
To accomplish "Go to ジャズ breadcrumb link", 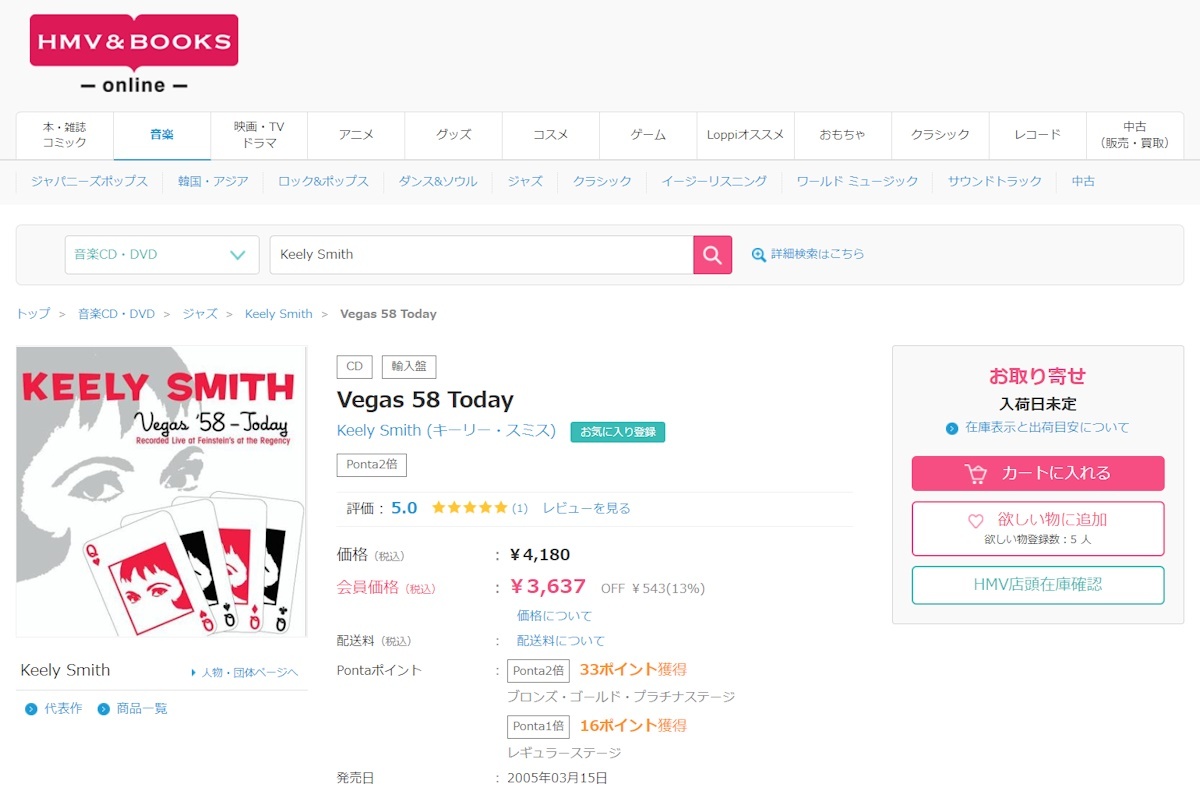I will 200,314.
